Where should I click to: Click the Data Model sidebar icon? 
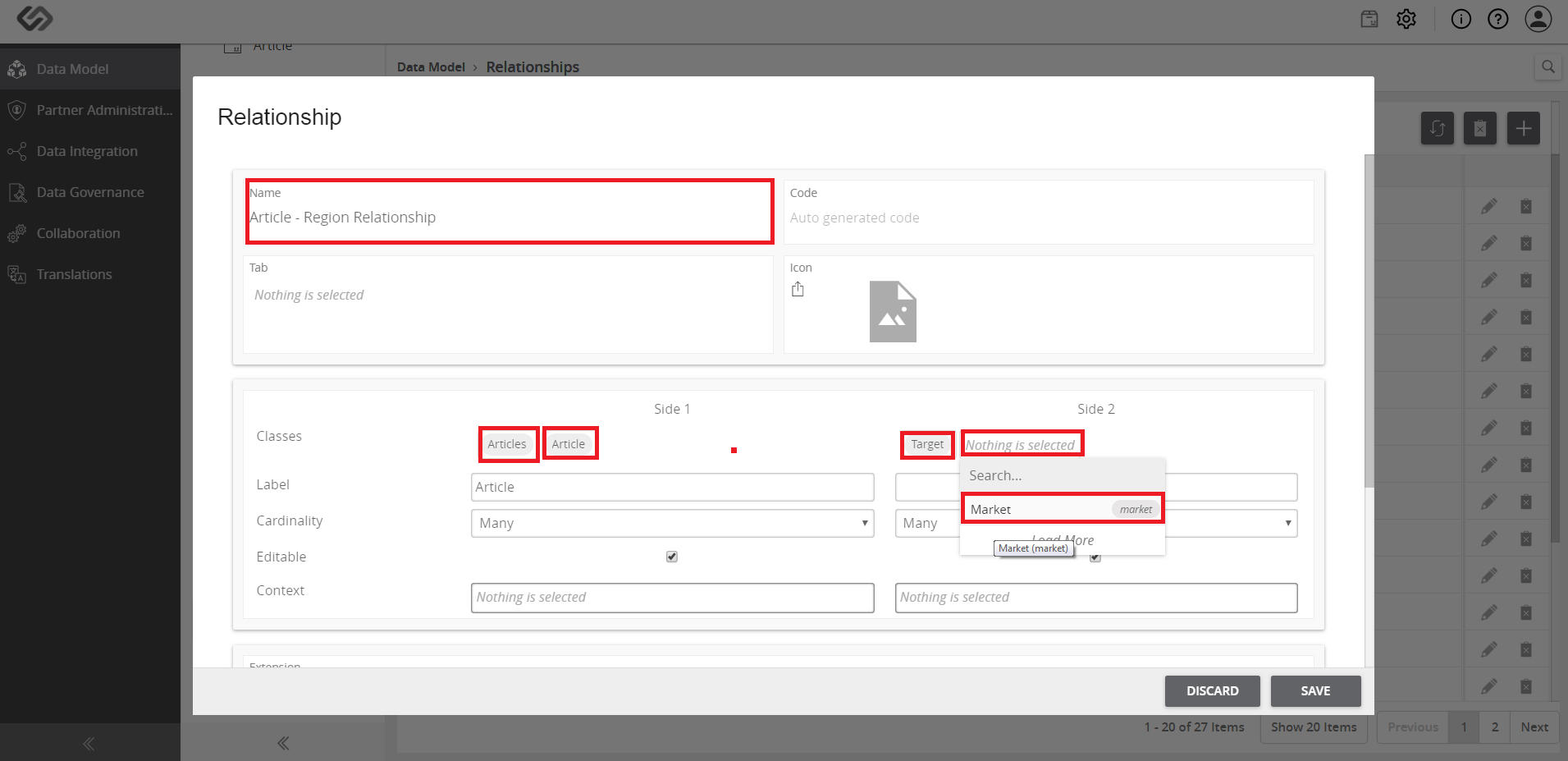[x=16, y=69]
